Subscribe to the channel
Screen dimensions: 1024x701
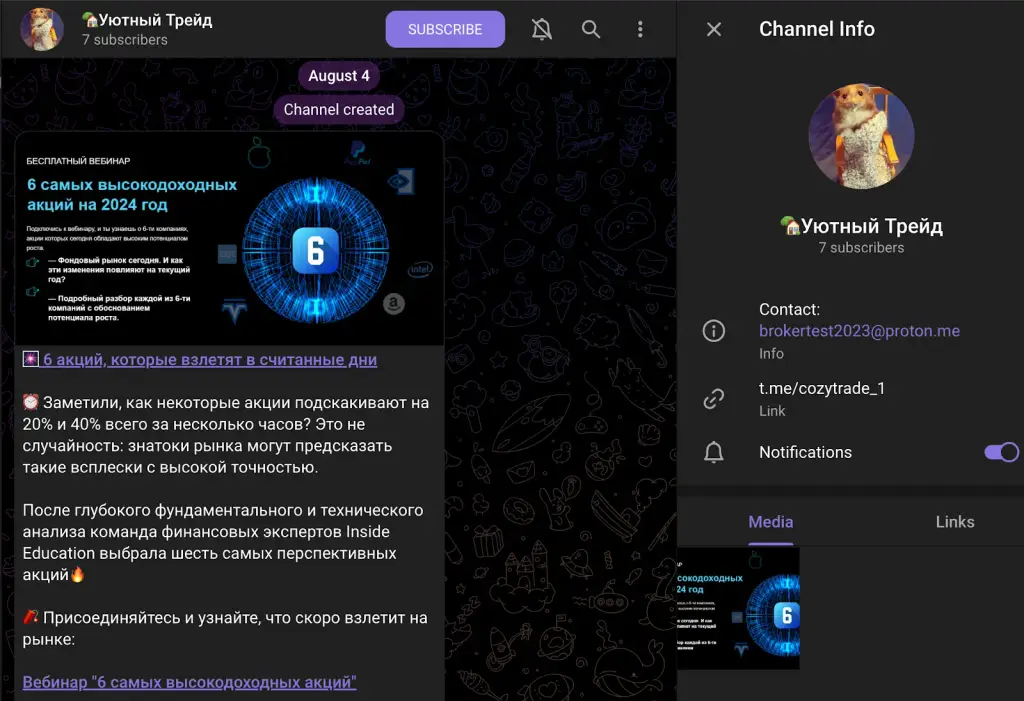point(445,29)
